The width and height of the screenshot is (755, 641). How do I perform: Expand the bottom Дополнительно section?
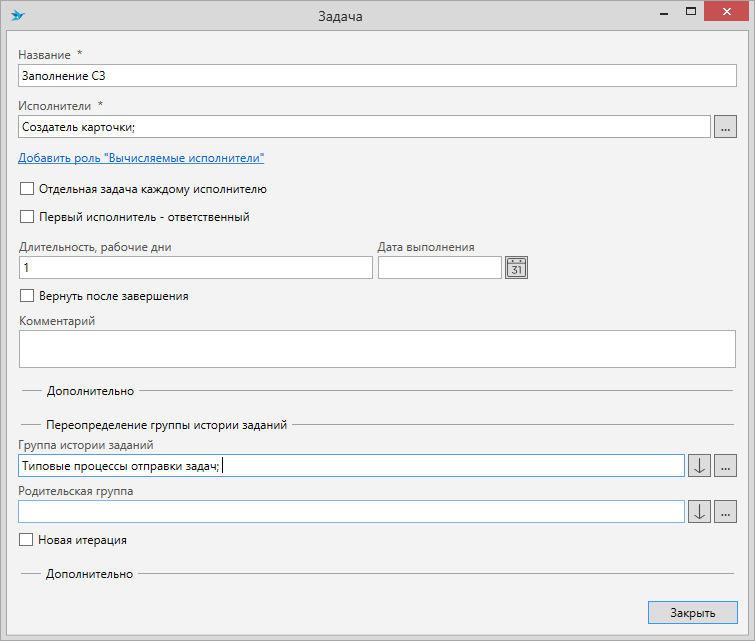coord(89,574)
